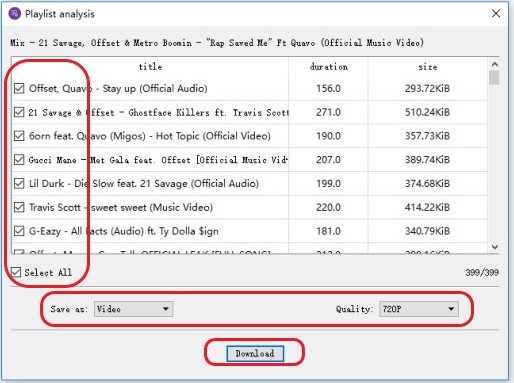Click the vertical scrollbar thumb
The image size is (514, 383).
[495, 77]
